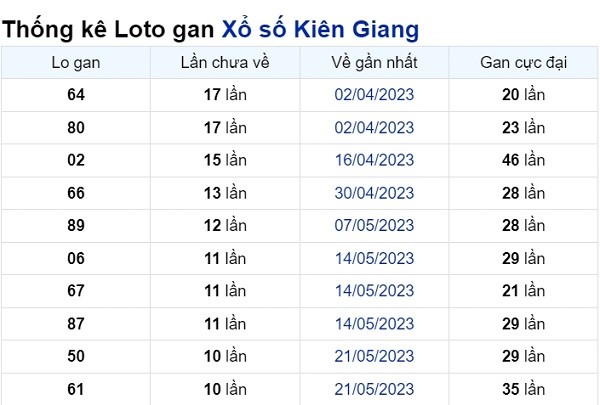Click 21/05/2023 link in row 61
This screenshot has width=600, height=405.
pyautogui.click(x=374, y=389)
